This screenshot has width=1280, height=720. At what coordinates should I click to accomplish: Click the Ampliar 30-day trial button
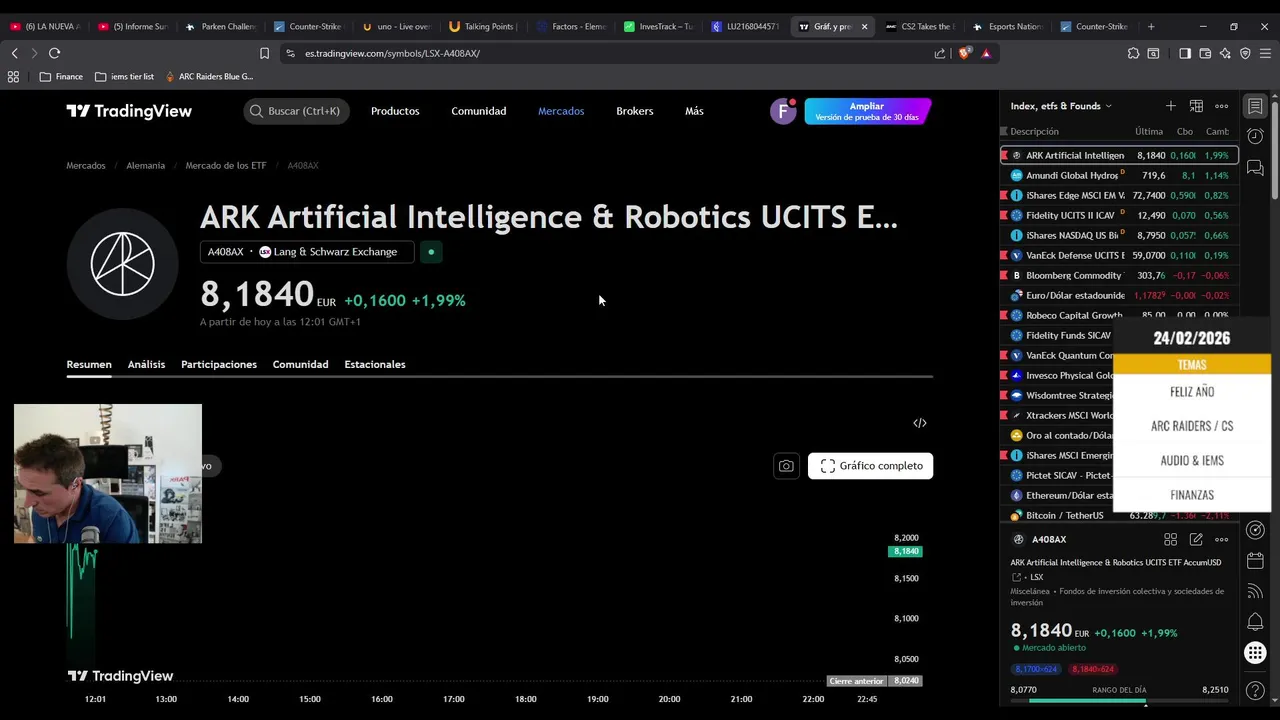(x=867, y=111)
